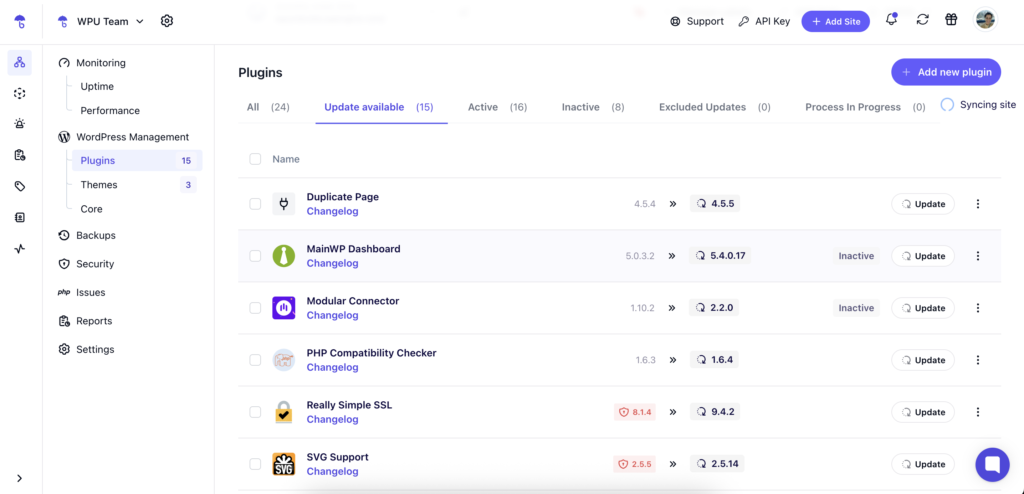This screenshot has width=1024, height=494.
Task: Click the Modular Connector purple icon
Action: point(283,308)
